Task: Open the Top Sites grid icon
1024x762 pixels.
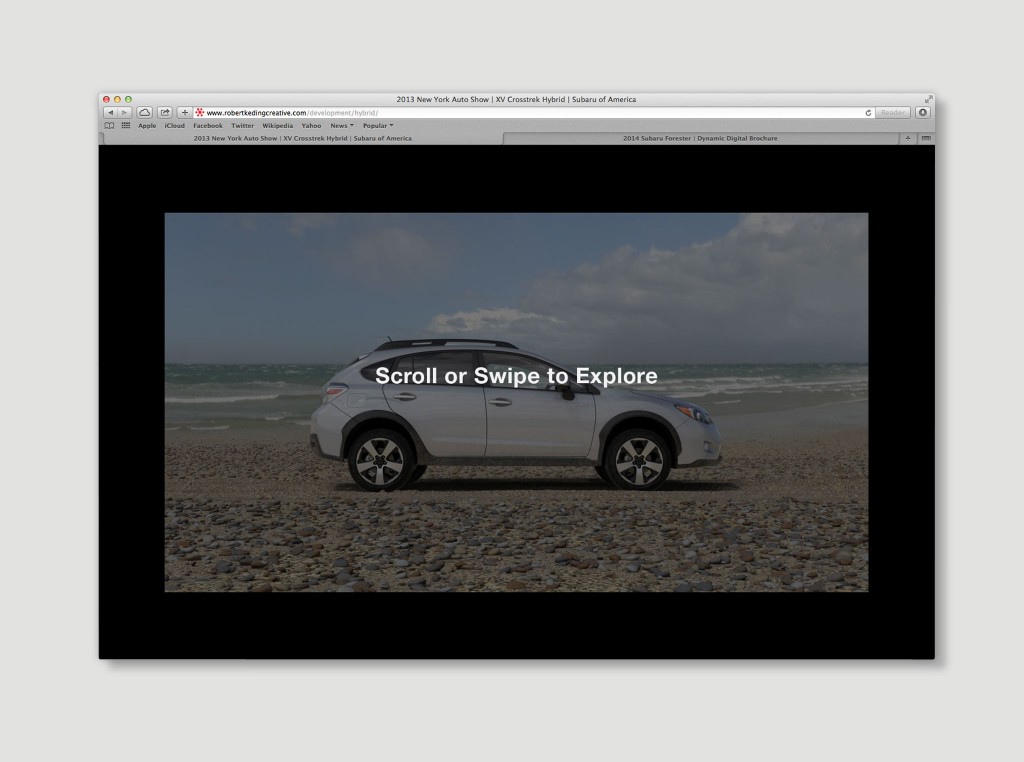Action: pos(125,125)
